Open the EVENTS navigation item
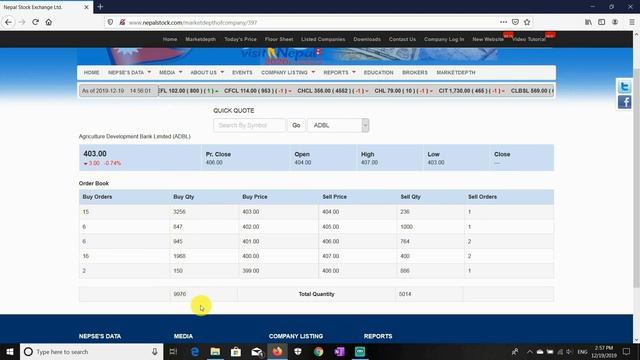640x360 pixels. 242,72
